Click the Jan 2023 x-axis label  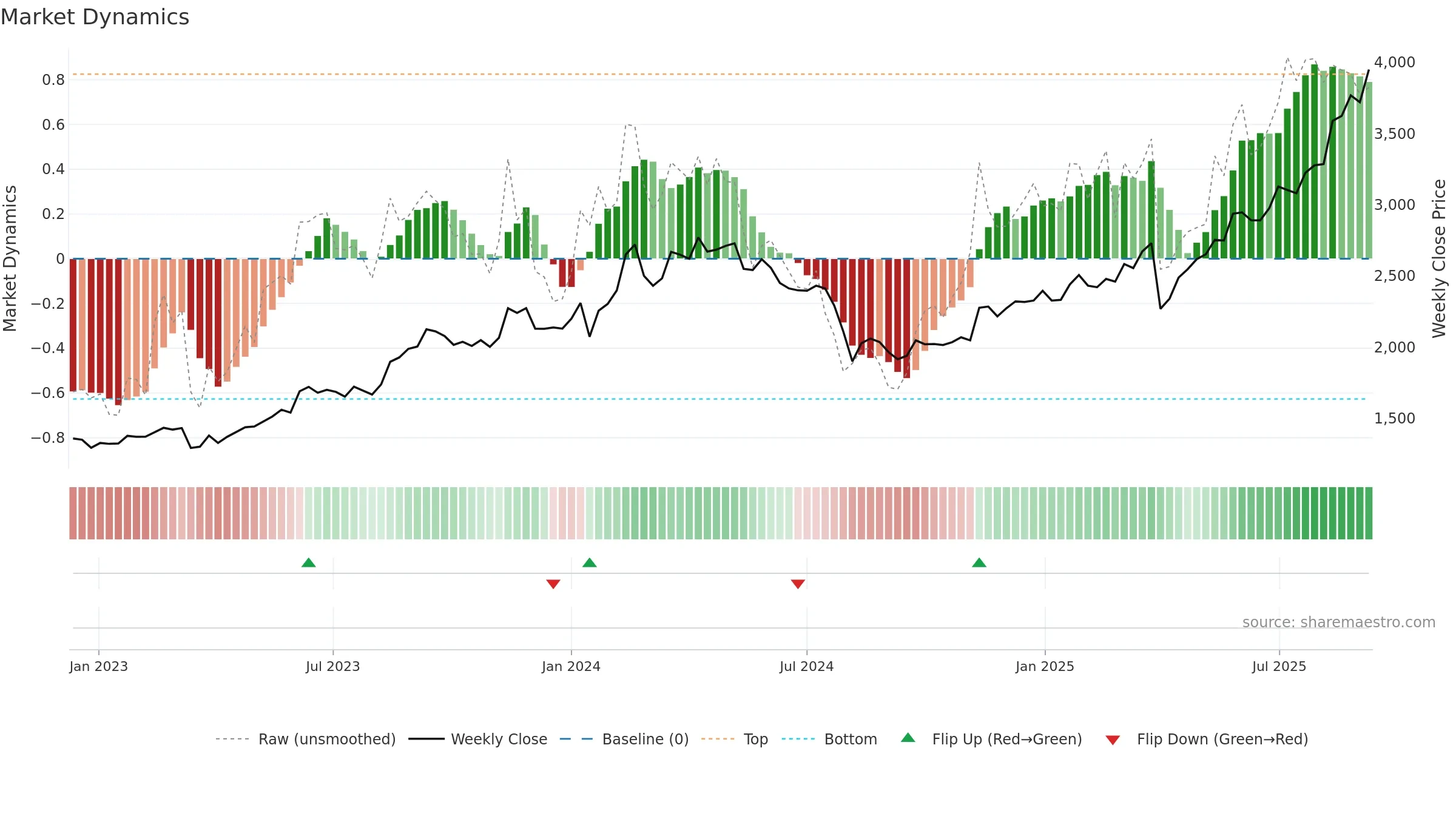tap(99, 666)
